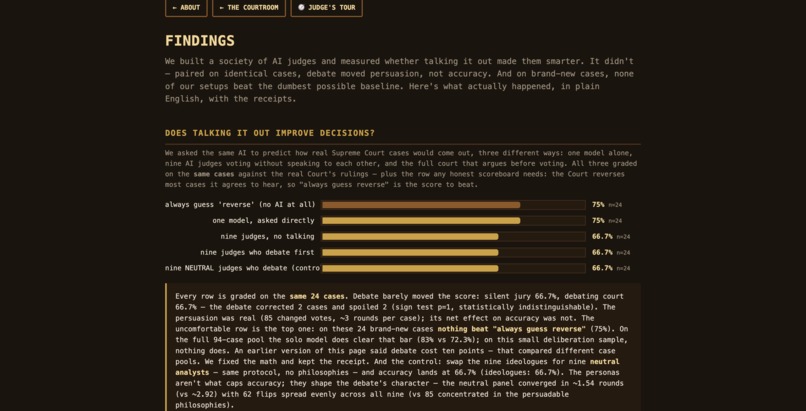Open the About page button
Screen dimensions: 806x411
tap(186, 8)
